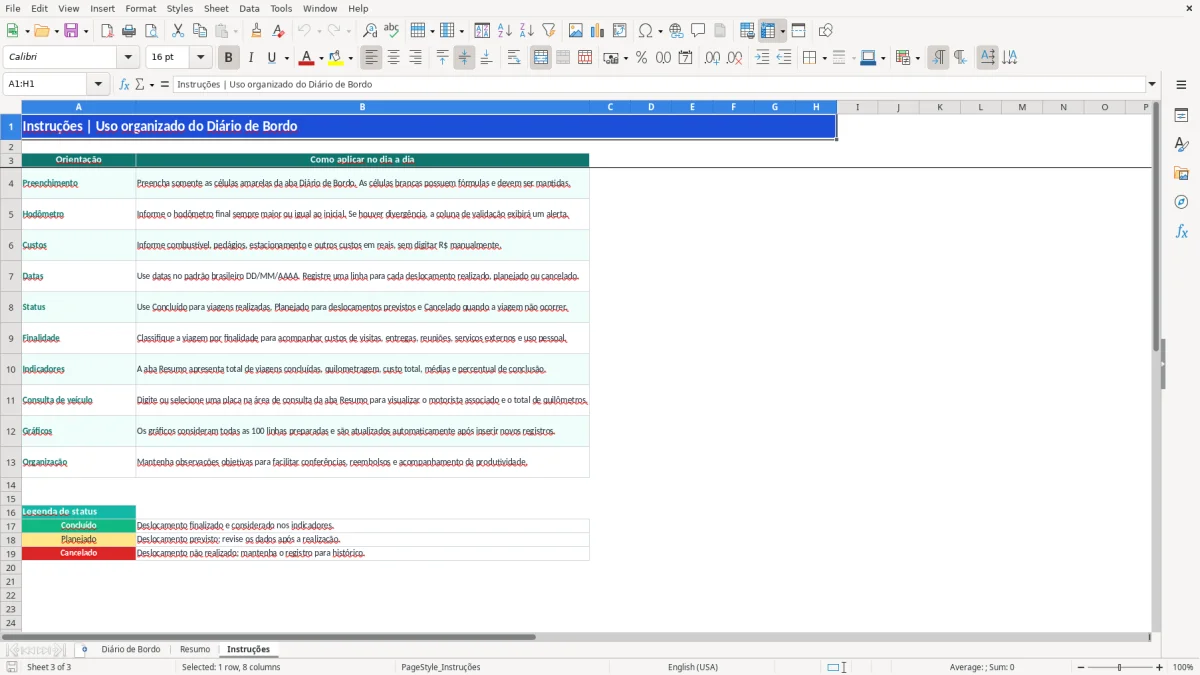The width and height of the screenshot is (1200, 675).
Task: Insert special character omega icon
Action: tap(646, 31)
